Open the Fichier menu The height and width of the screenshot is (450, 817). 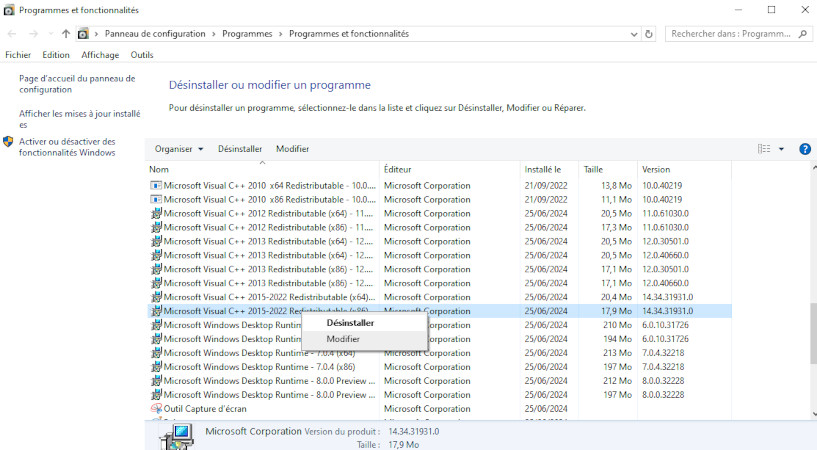[18, 55]
